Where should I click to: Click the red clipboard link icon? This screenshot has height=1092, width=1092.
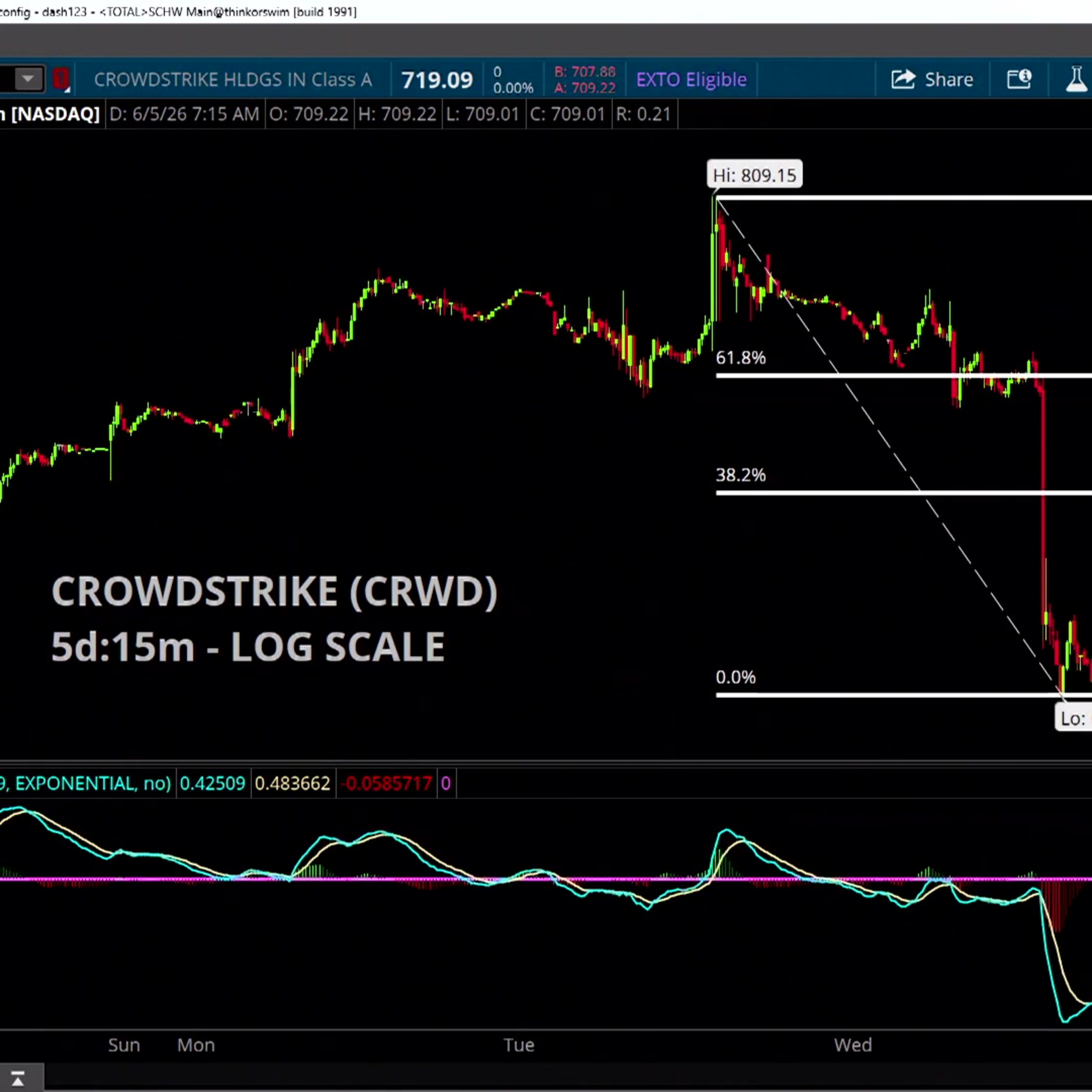(x=62, y=79)
